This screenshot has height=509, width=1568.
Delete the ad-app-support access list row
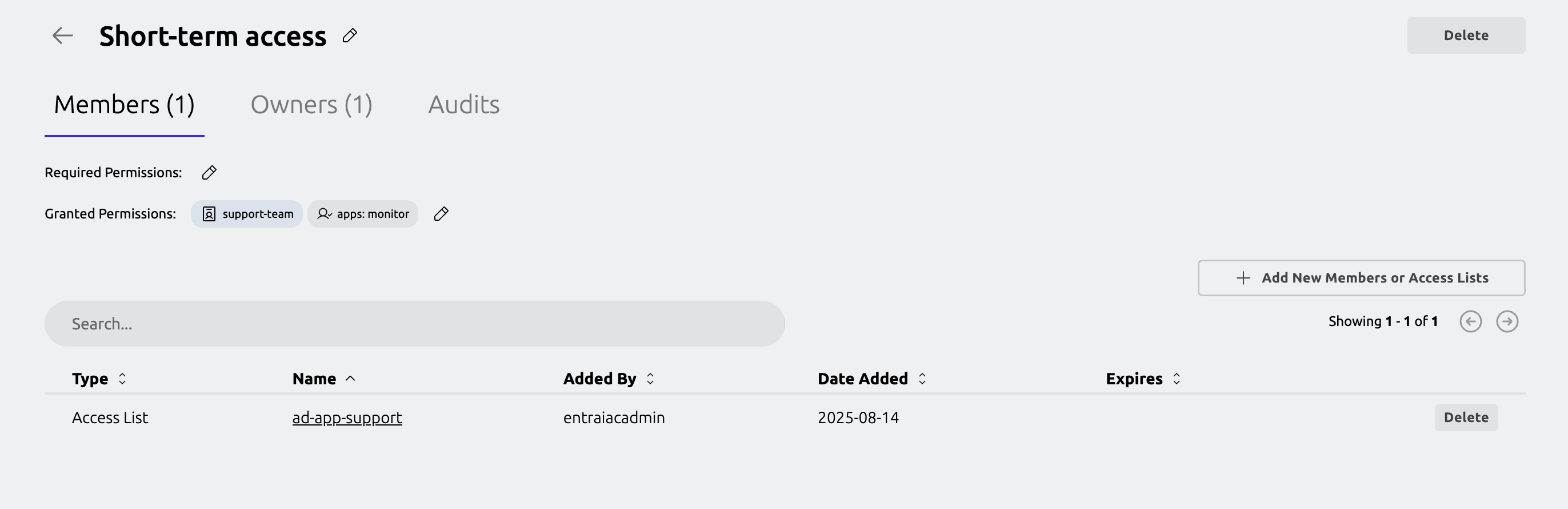coord(1466,417)
